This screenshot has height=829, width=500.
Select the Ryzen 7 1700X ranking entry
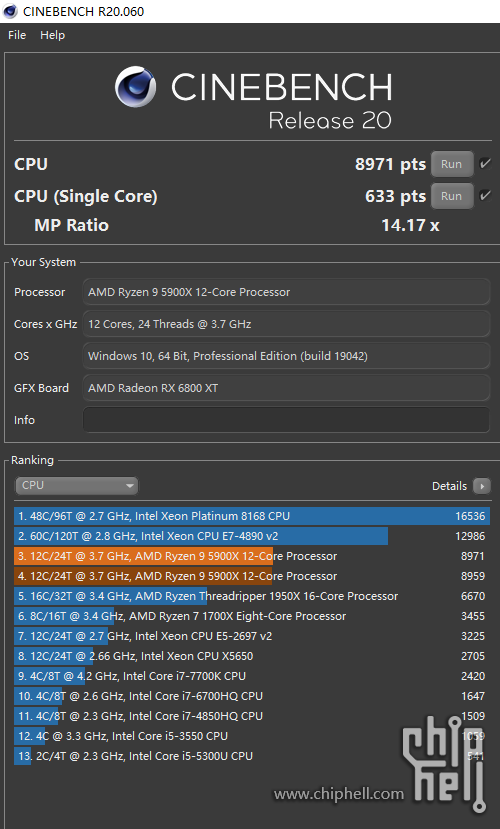tap(252, 616)
